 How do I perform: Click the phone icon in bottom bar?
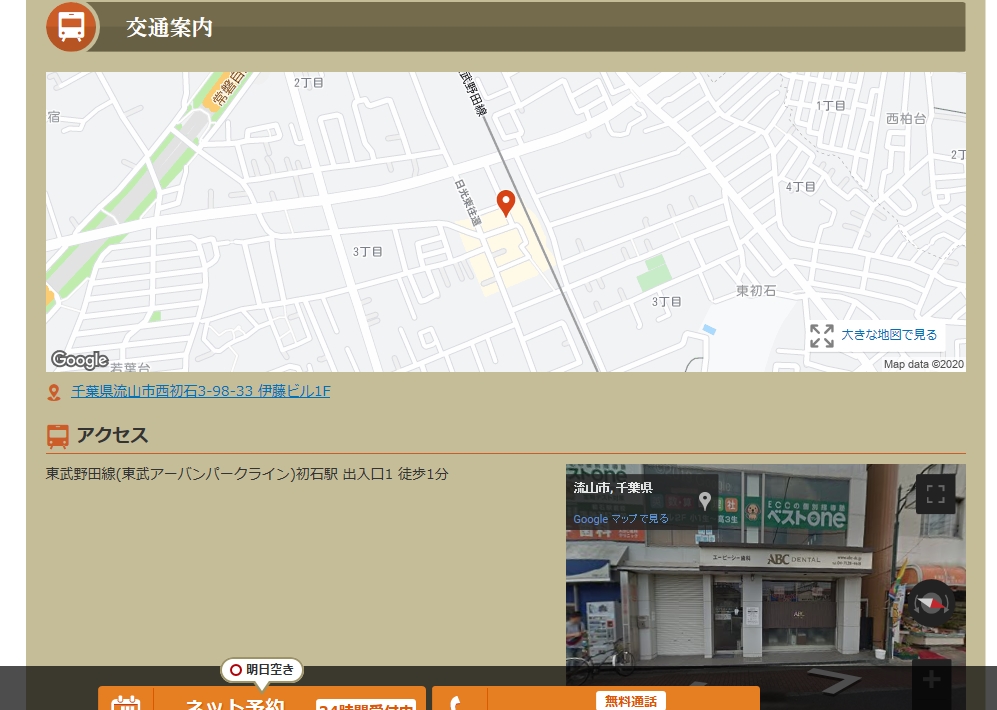coord(459,701)
